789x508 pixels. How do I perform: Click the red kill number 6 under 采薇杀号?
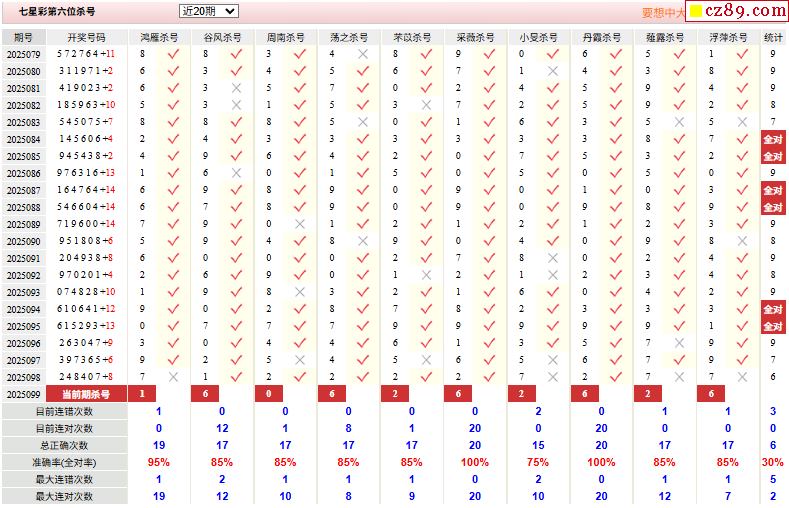click(x=458, y=394)
